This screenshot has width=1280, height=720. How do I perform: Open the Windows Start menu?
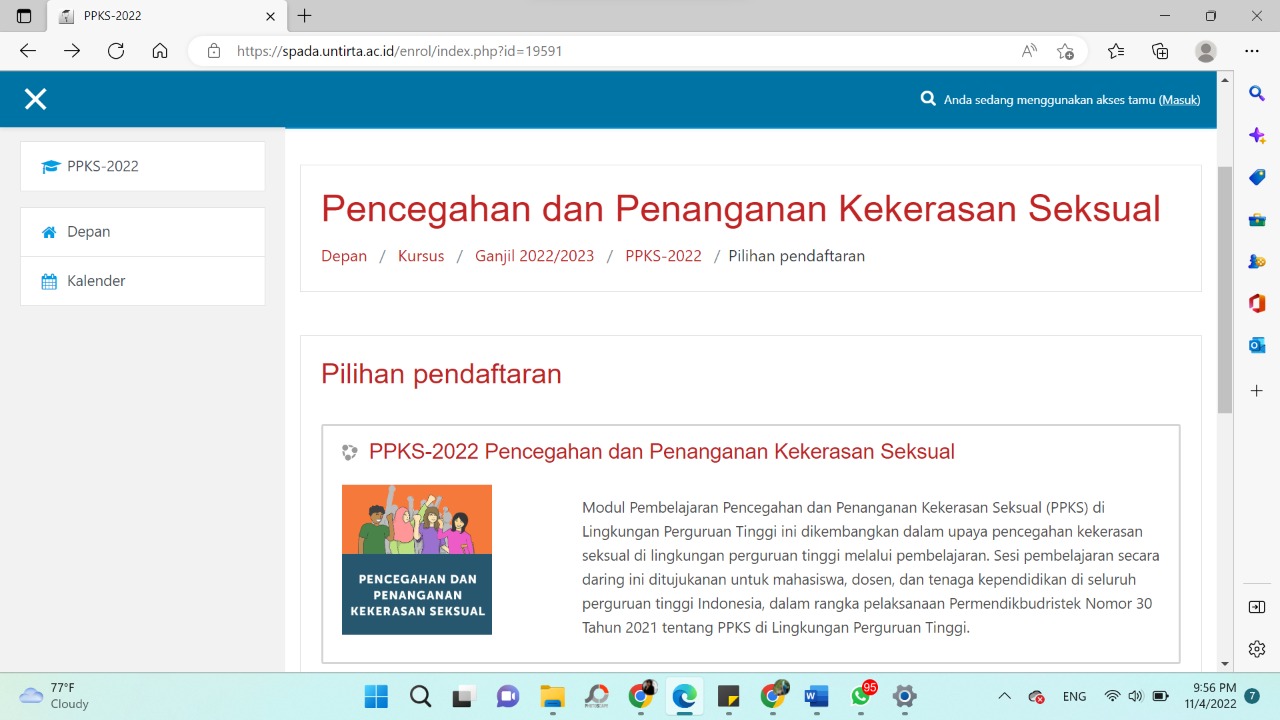(x=376, y=696)
